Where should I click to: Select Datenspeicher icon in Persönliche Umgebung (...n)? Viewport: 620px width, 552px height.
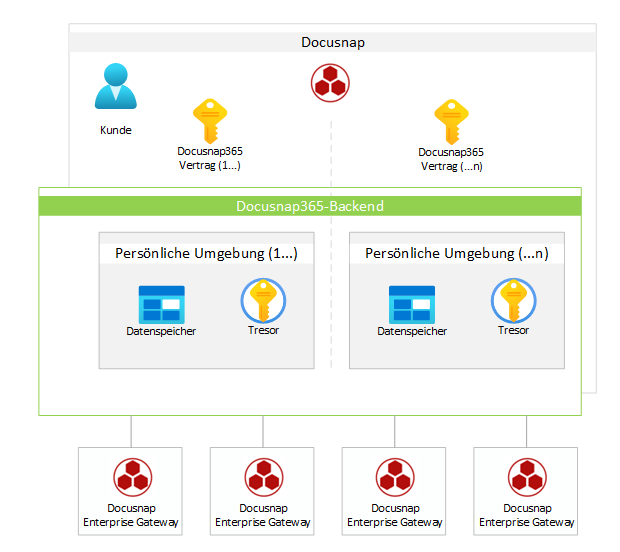pyautogui.click(x=412, y=304)
